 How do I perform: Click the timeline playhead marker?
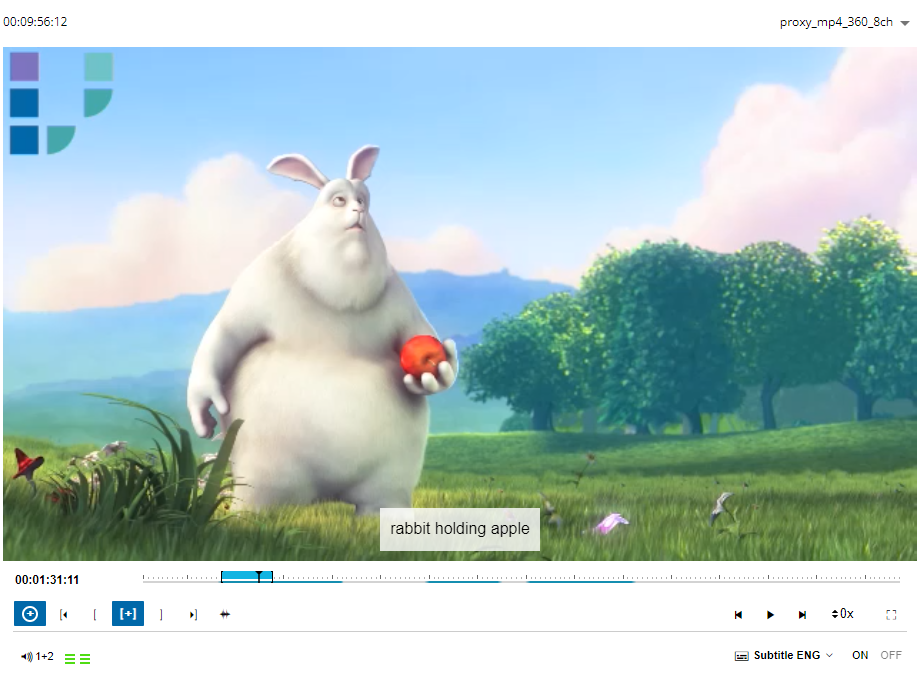click(x=259, y=576)
